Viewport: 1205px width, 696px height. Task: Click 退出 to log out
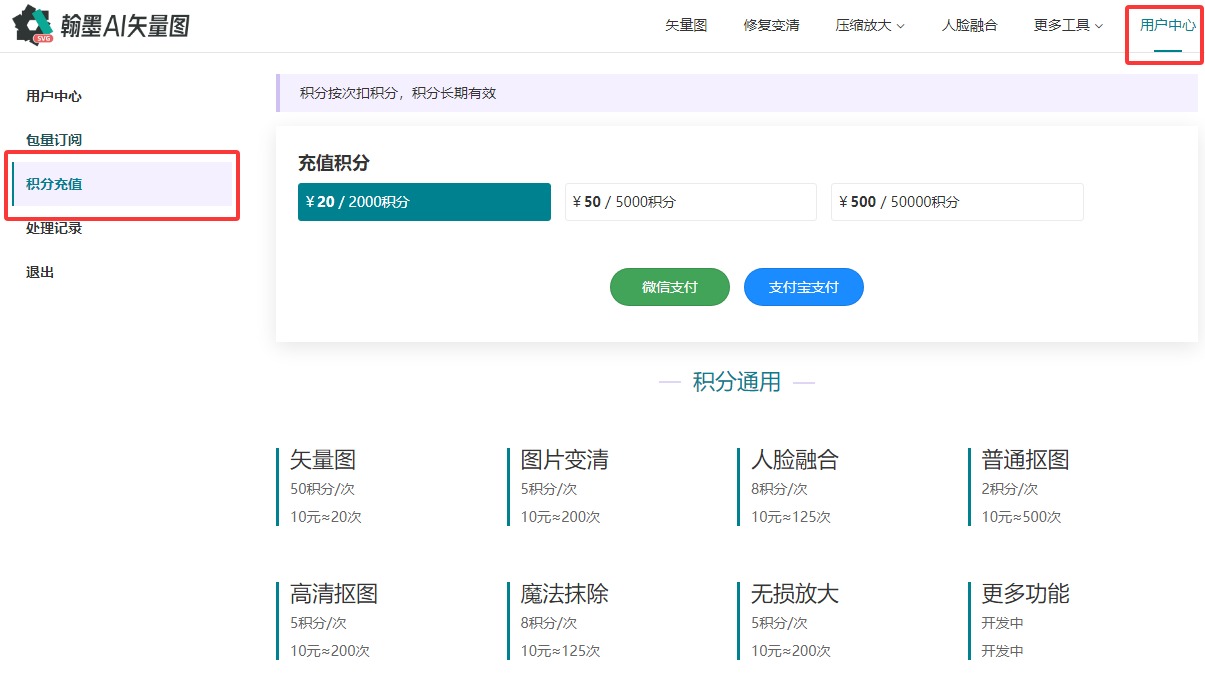click(40, 272)
